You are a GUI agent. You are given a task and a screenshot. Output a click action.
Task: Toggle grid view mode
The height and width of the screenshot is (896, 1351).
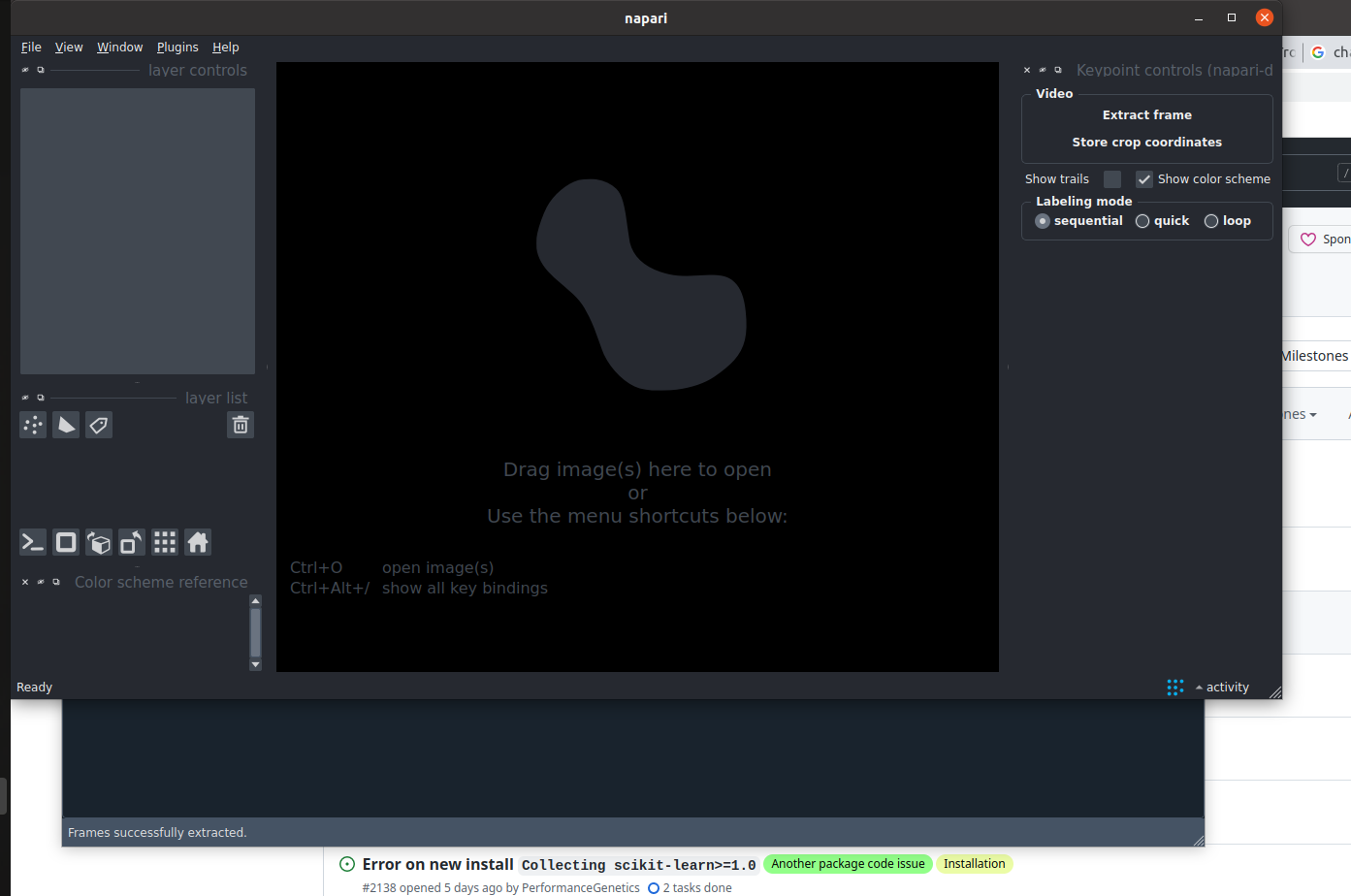point(164,542)
